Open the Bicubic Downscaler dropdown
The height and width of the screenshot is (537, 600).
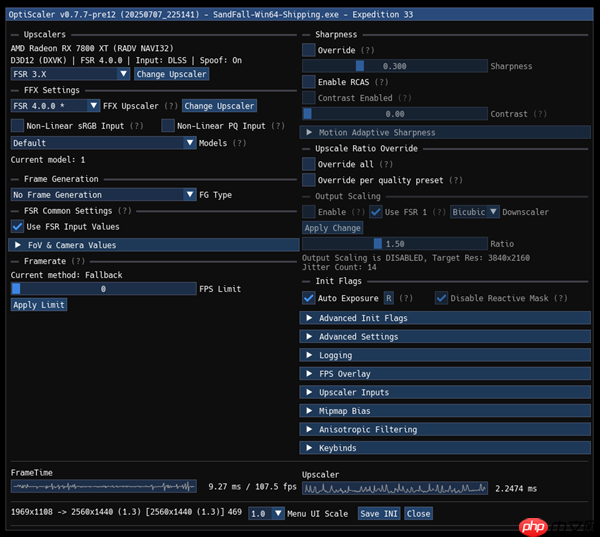coord(475,212)
